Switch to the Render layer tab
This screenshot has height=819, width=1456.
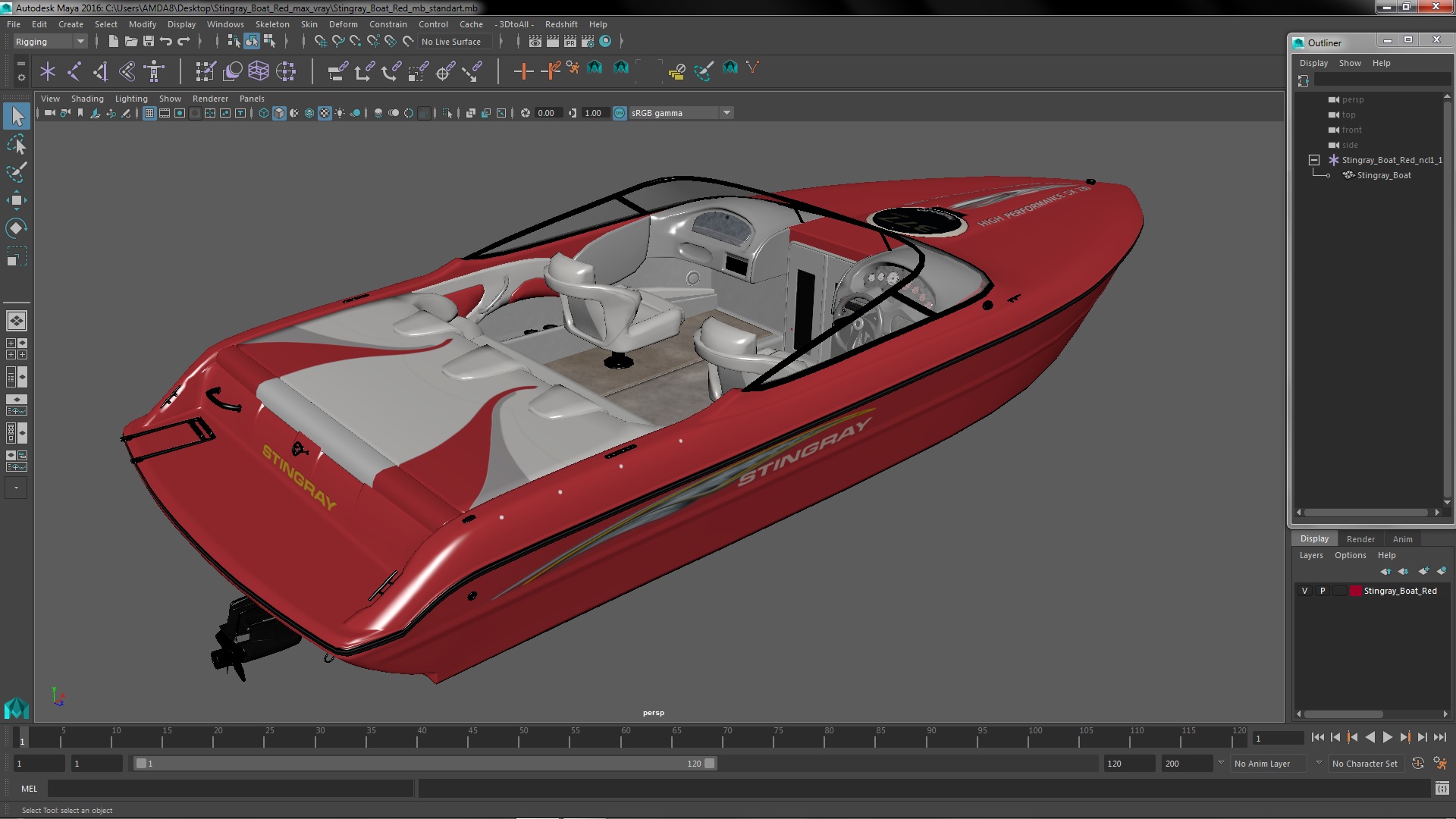tap(1360, 539)
